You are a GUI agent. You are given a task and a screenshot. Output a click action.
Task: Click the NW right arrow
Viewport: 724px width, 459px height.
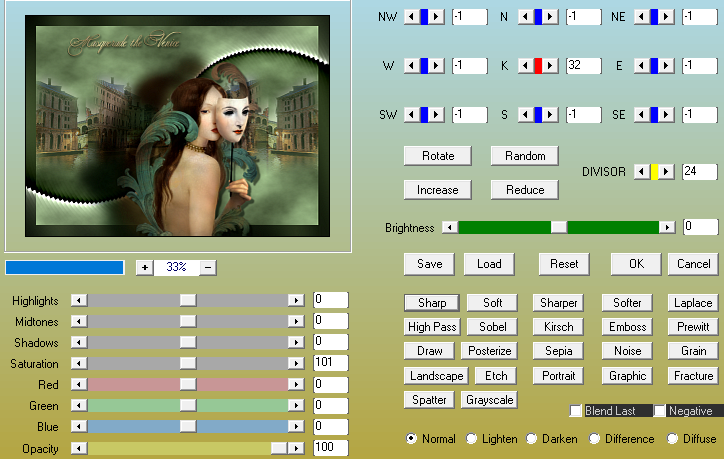pos(436,17)
